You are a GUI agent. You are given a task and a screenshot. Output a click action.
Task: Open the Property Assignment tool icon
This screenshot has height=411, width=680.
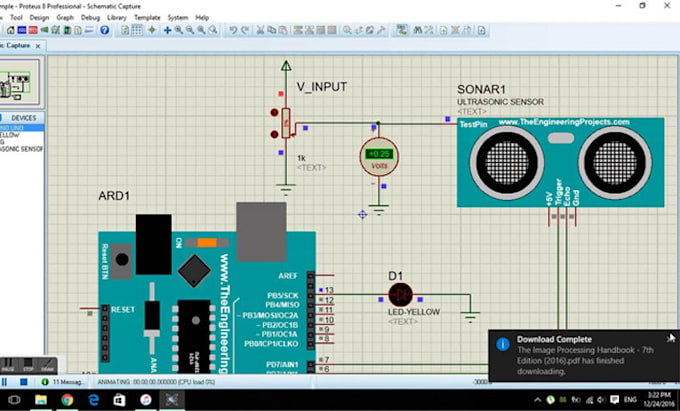click(428, 30)
